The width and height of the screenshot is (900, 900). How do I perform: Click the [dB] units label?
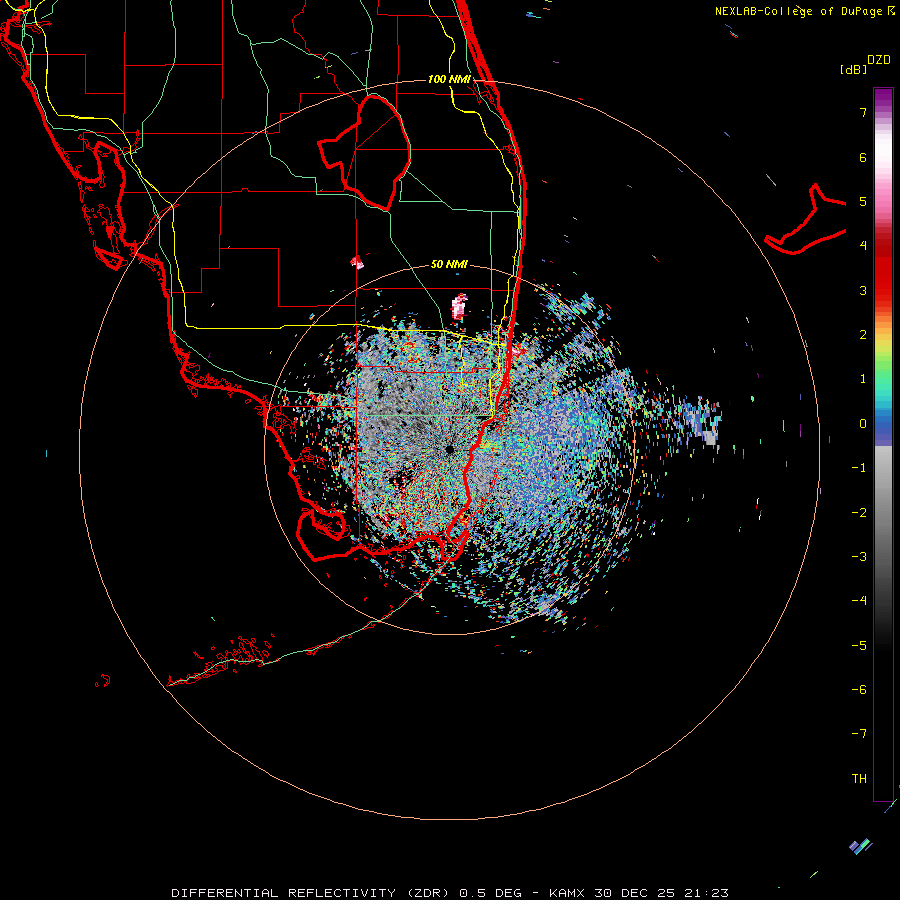[853, 69]
